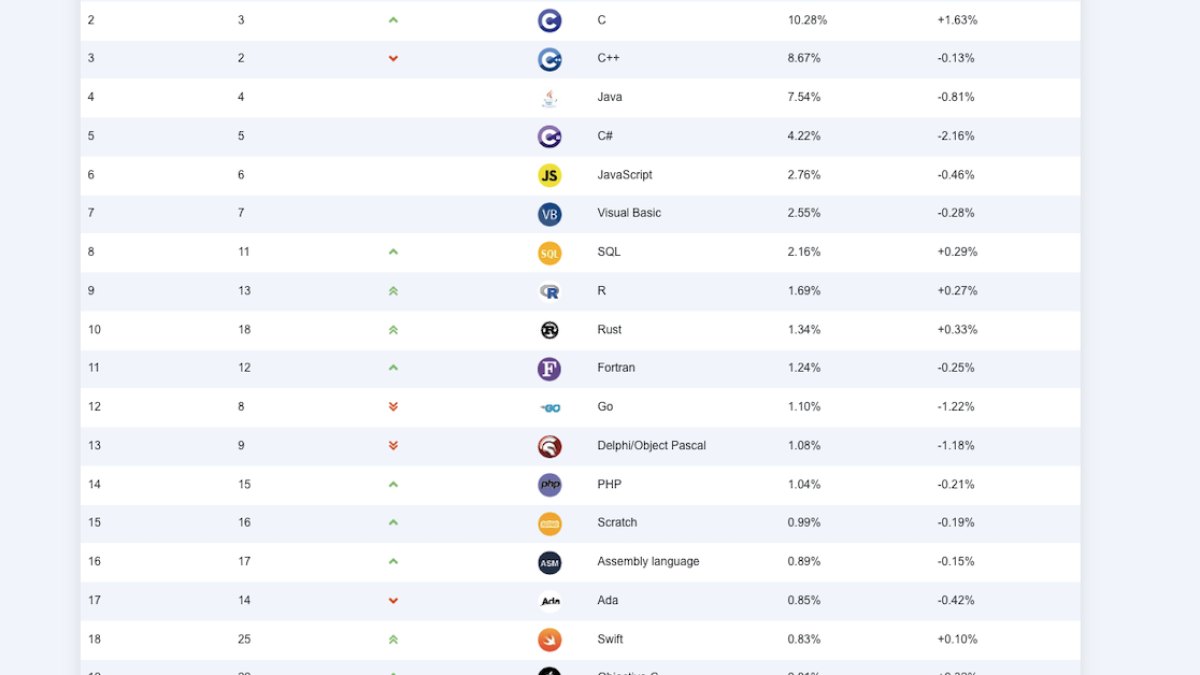Click the Go gopher logo icon
1200x675 pixels.
coord(549,408)
